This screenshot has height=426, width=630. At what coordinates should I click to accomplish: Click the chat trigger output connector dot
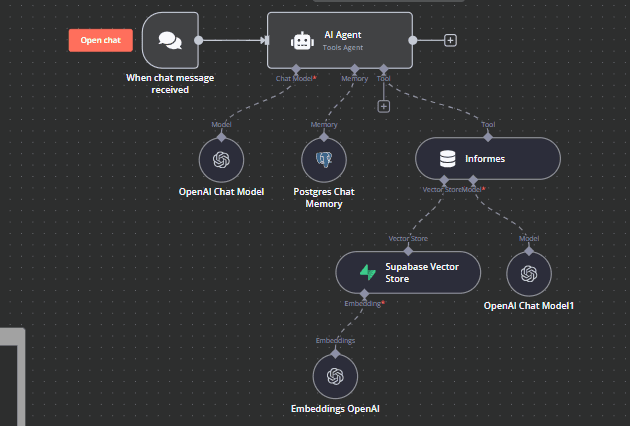pos(198,40)
